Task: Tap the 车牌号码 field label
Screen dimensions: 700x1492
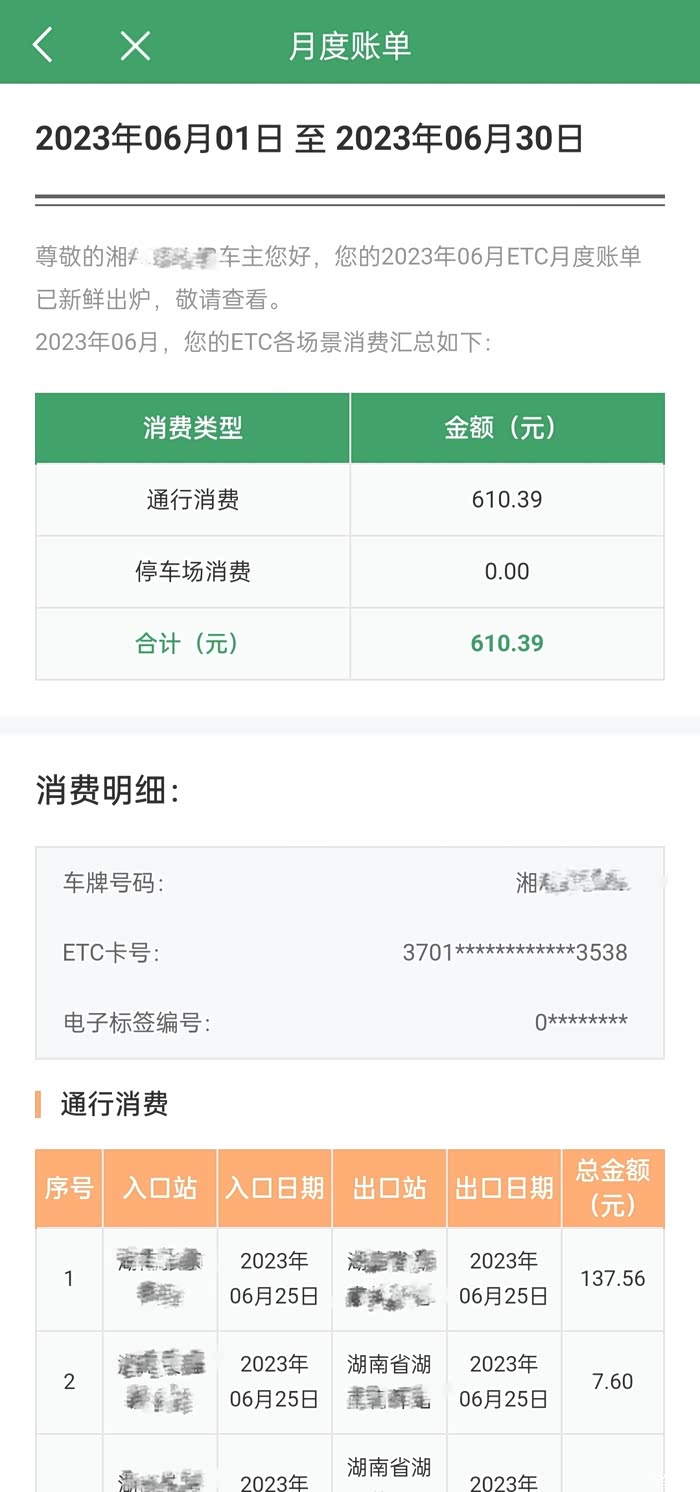Action: pos(113,883)
